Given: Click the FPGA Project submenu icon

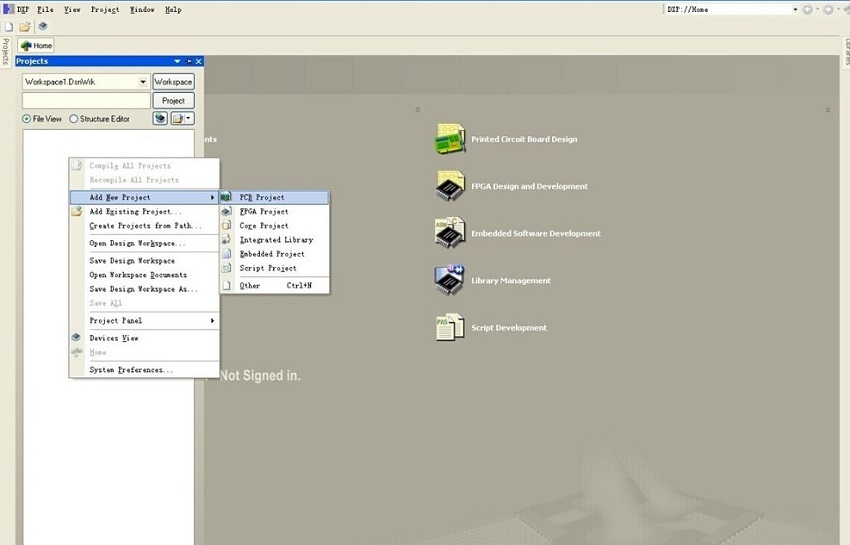Looking at the screenshot, I should click(227, 211).
